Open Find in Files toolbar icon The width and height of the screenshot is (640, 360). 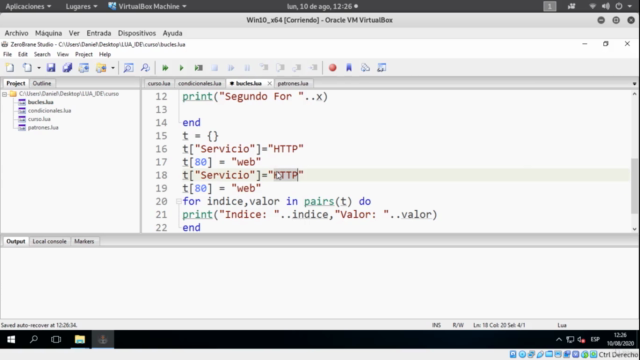pos(145,68)
